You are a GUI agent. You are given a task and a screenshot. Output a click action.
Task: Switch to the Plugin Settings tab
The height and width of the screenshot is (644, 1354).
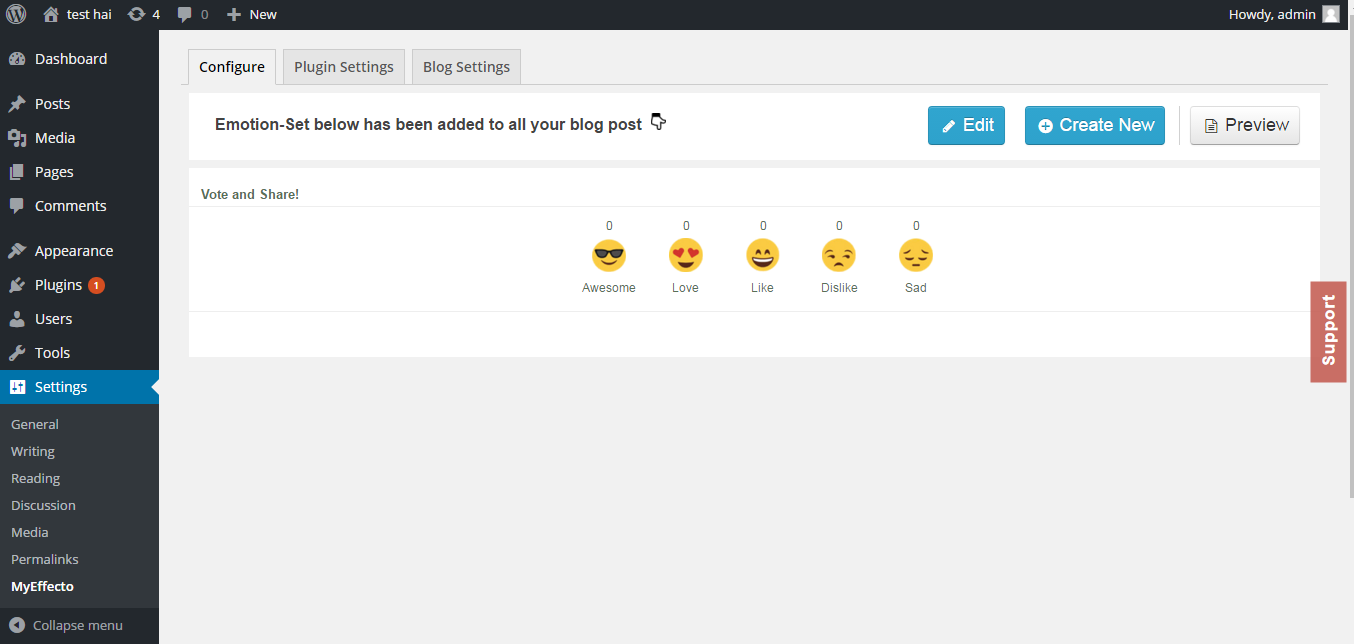tap(344, 67)
